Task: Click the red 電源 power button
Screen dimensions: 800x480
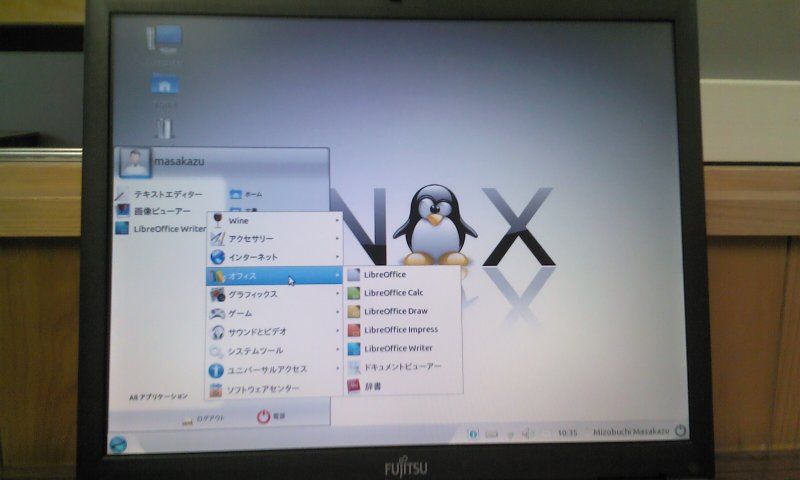Action: click(x=271, y=416)
